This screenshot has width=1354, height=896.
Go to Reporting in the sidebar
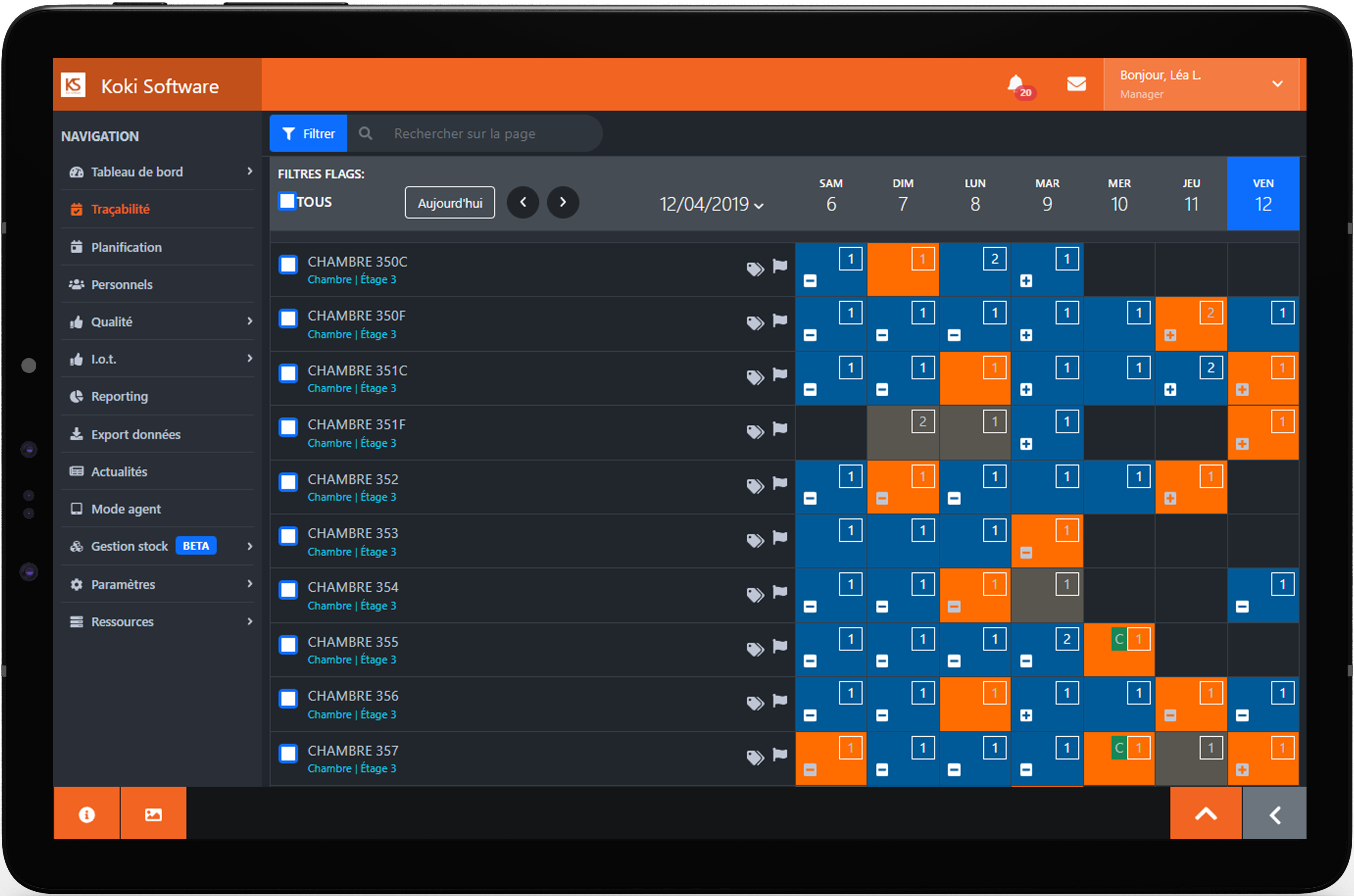point(120,397)
